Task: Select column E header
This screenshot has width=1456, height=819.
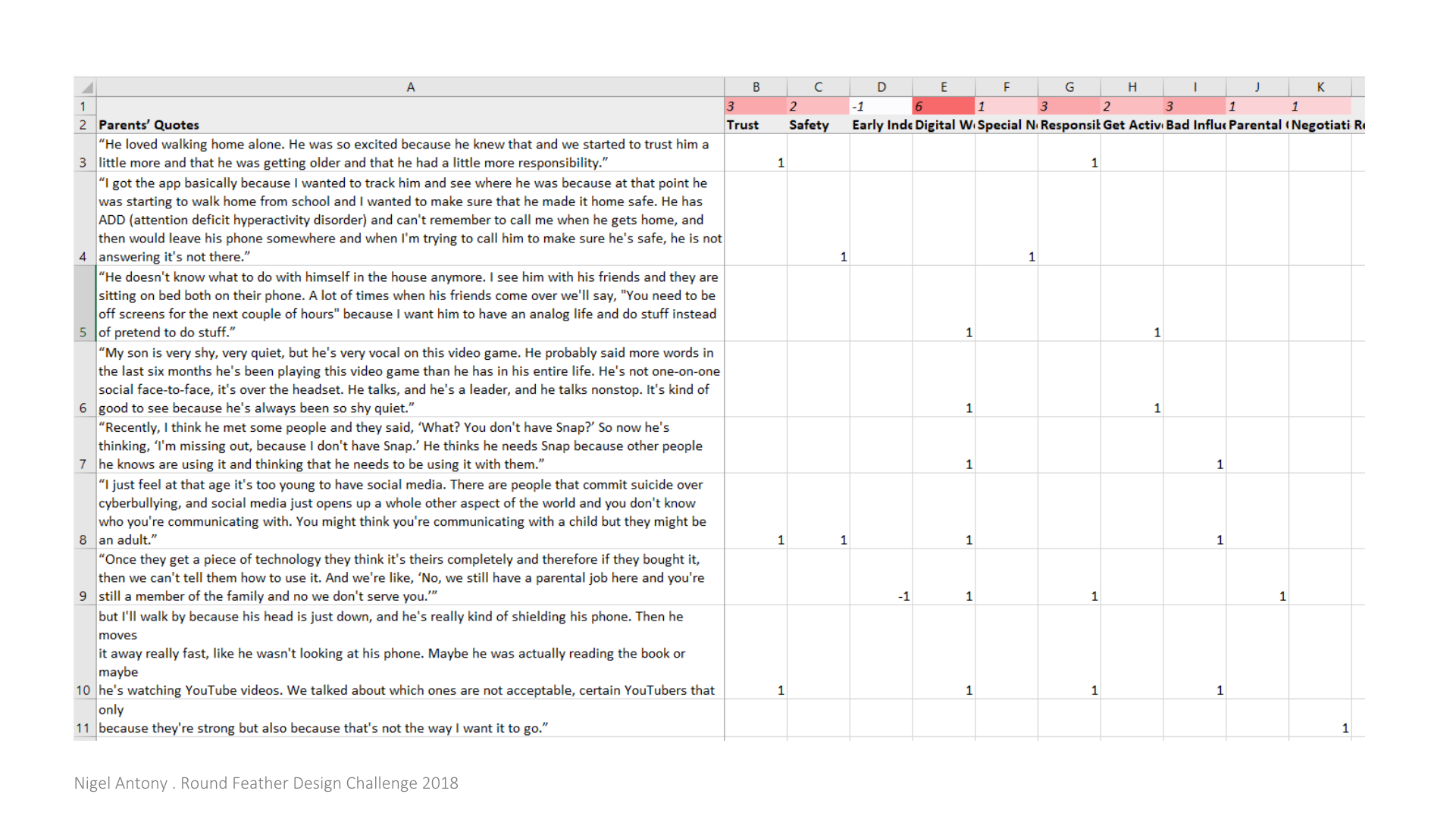Action: (944, 87)
